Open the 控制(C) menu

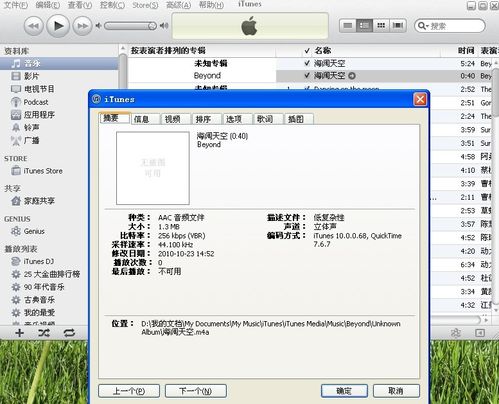tap(112, 5)
